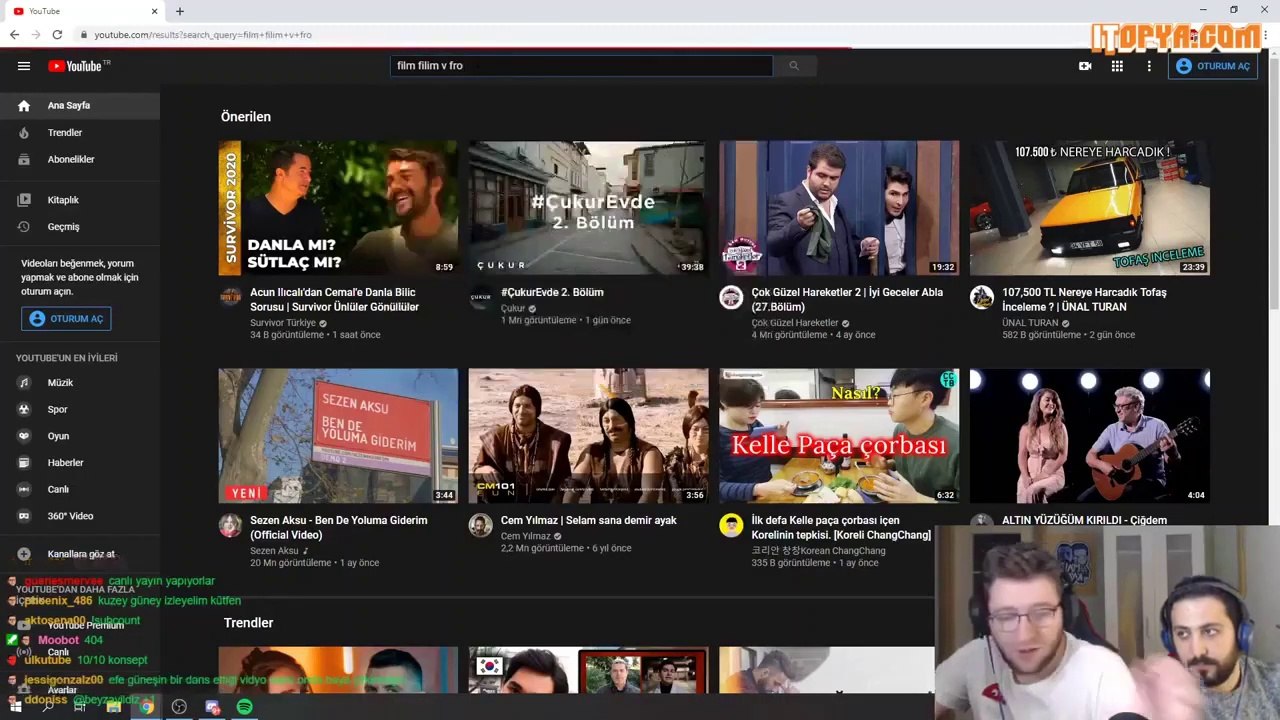1280x720 pixels.
Task: Open the ALTIN YÜZÜĞÜM KIRILDI thumbnail
Action: (1090, 436)
